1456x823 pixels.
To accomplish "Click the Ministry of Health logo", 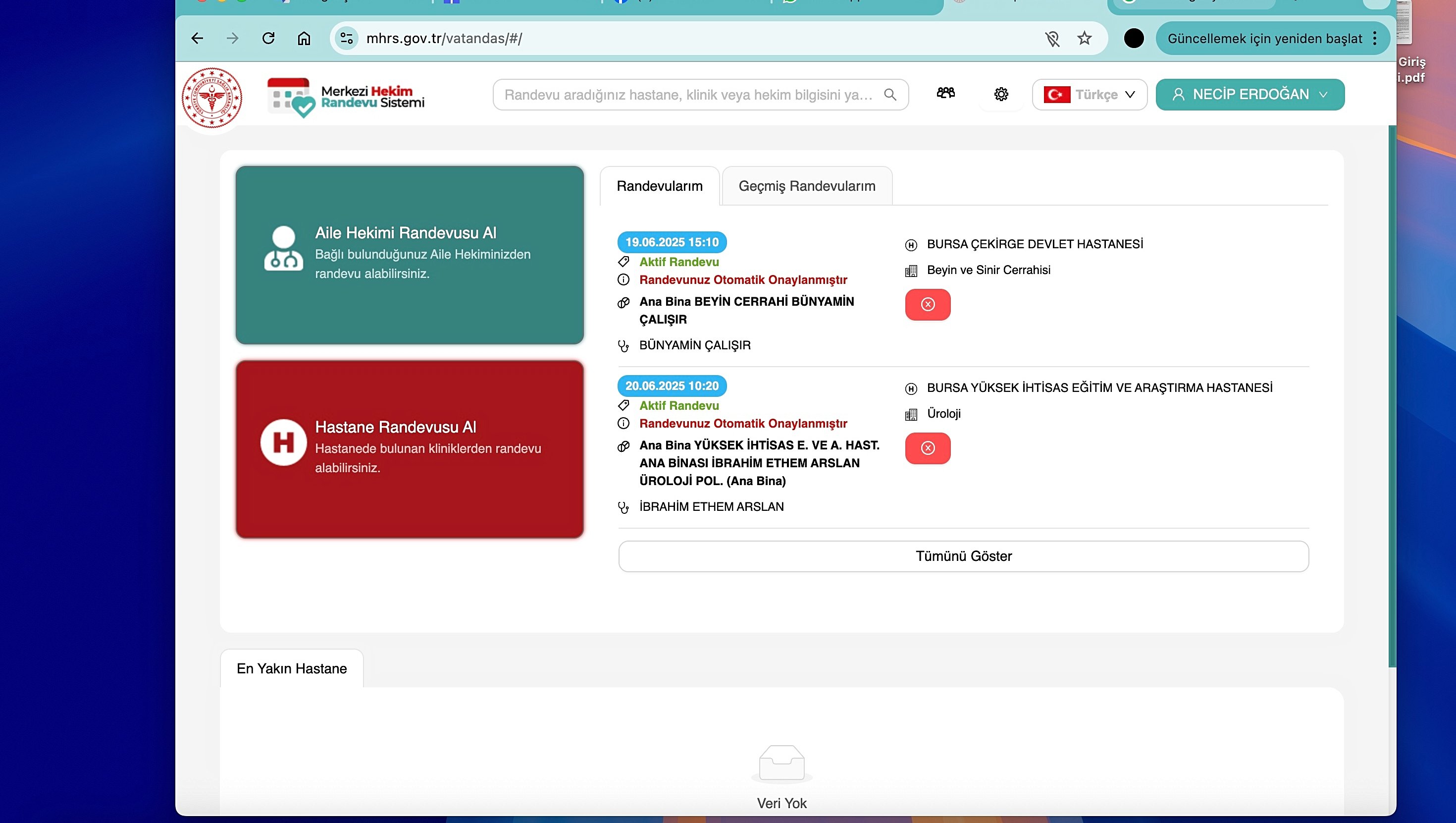I will pos(212,98).
